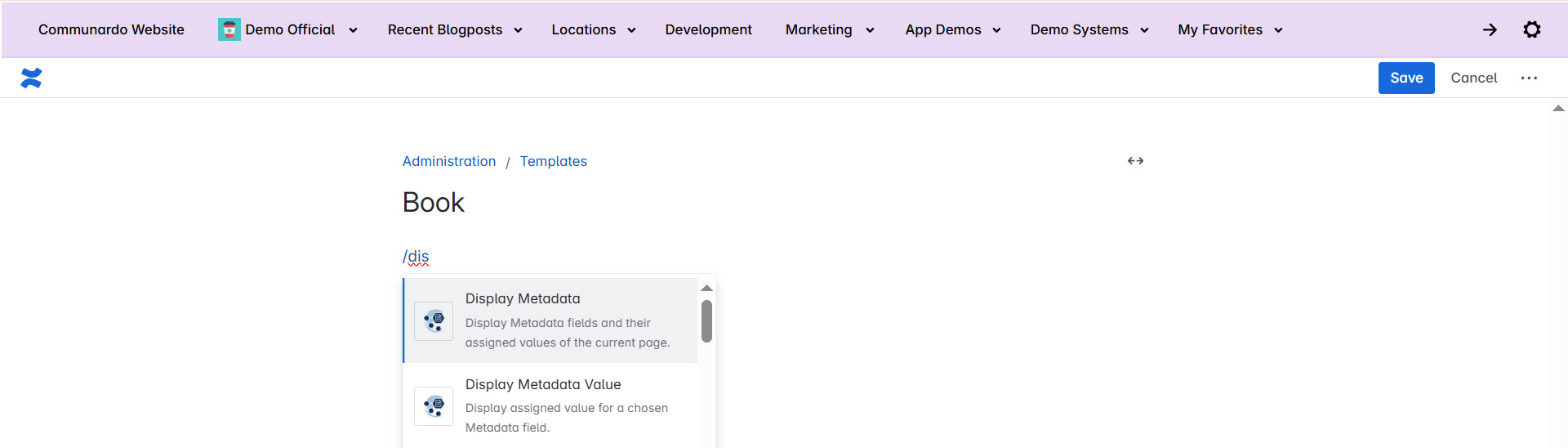Open the settings gear icon
This screenshot has width=1568, height=448.
(1531, 29)
